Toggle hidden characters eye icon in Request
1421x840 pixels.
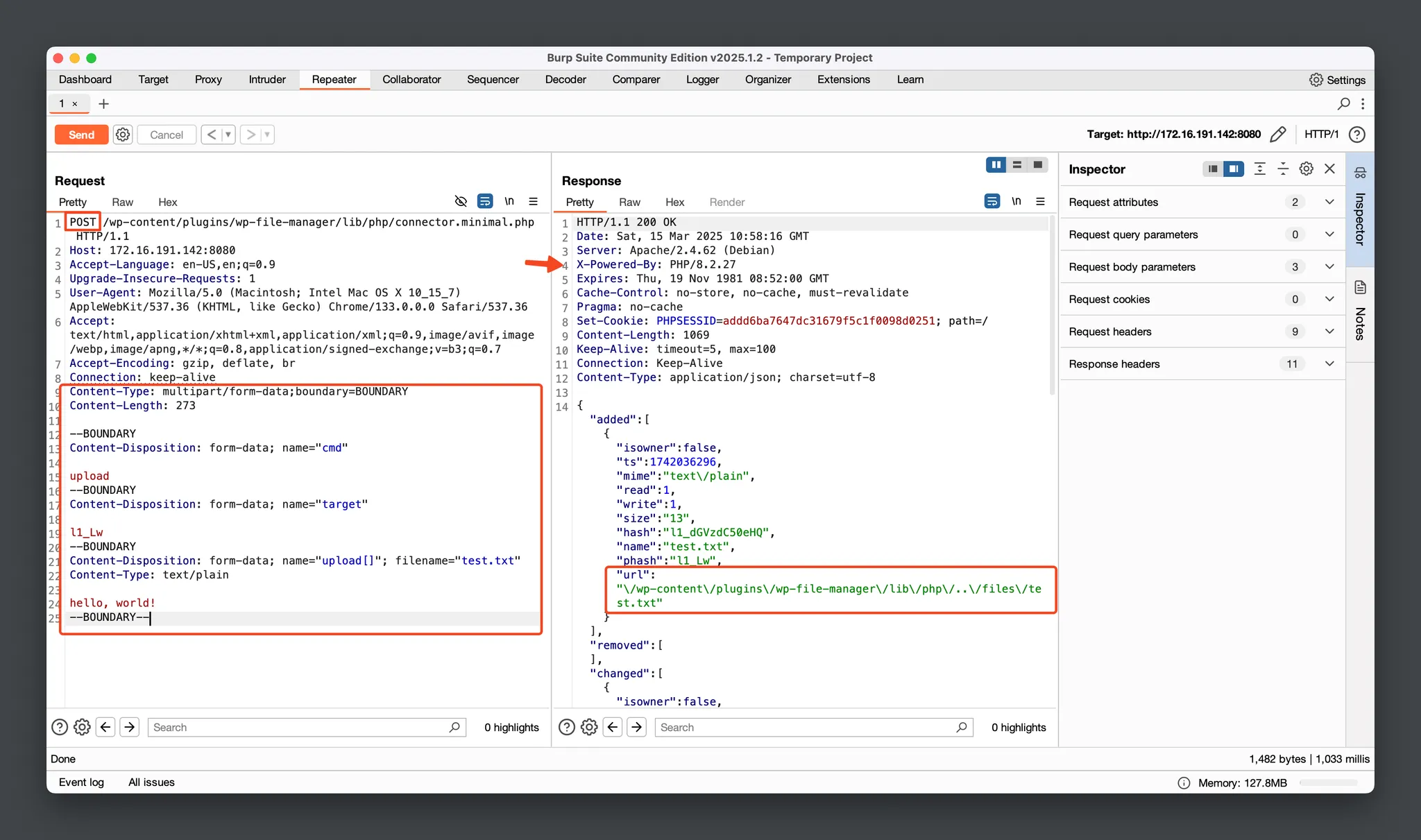click(x=461, y=201)
